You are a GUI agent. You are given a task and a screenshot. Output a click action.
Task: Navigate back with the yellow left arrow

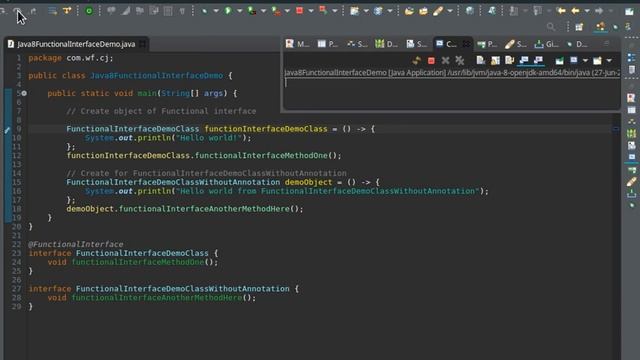(x=576, y=11)
